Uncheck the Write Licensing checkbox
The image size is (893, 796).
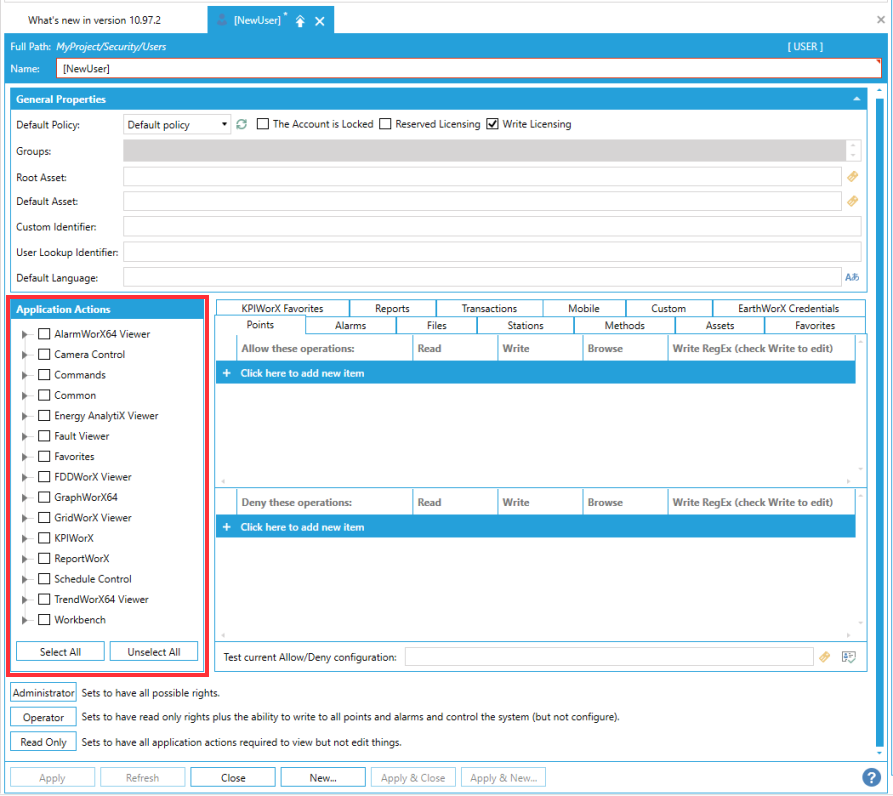pyautogui.click(x=492, y=124)
